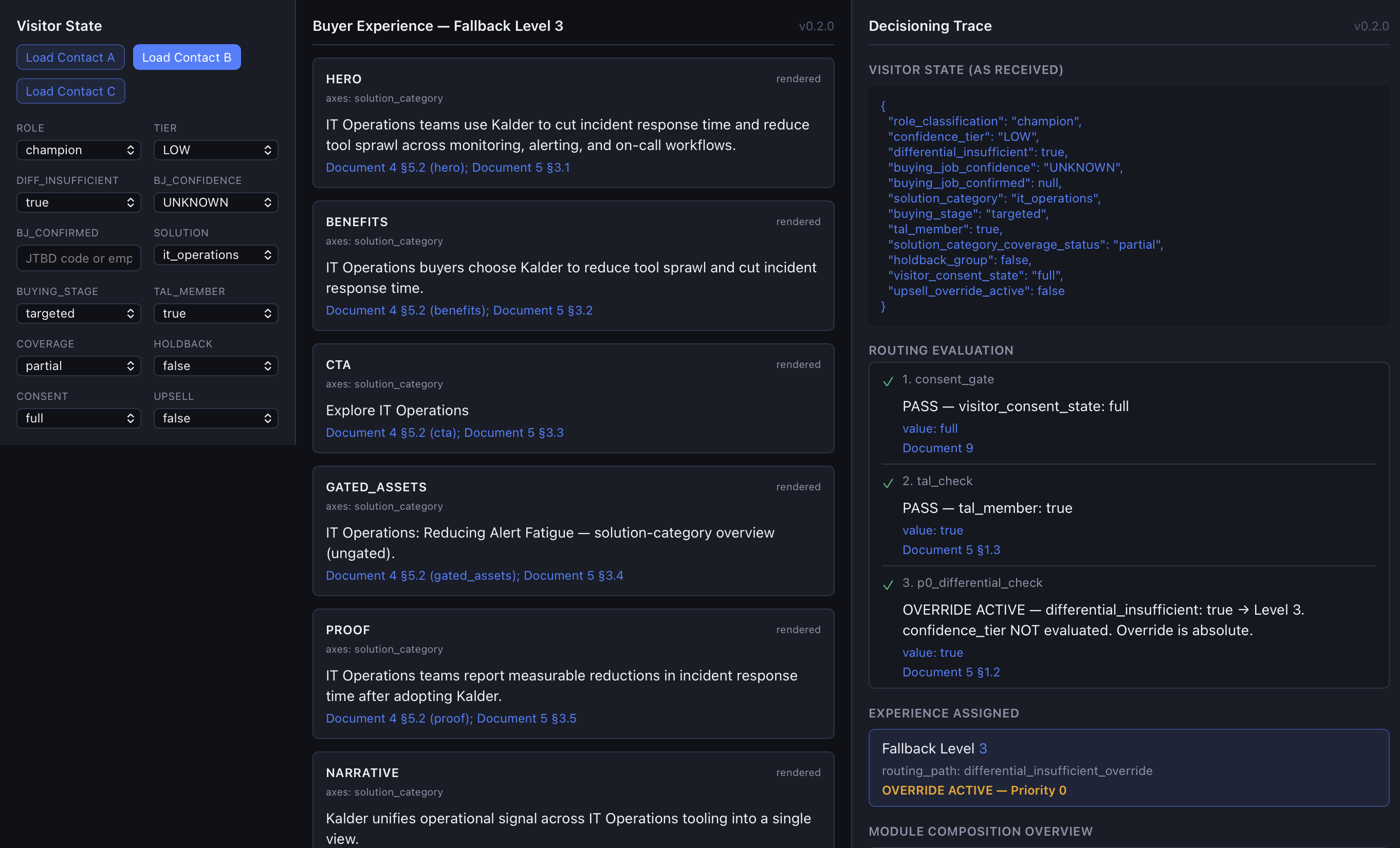Click PROOF citation Document 5 §3.5
1400x848 pixels.
[527, 718]
